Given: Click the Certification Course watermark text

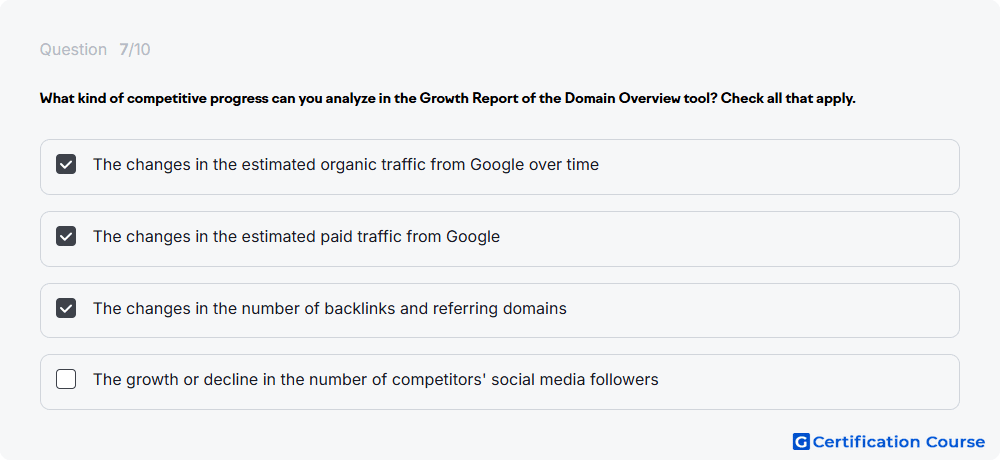Looking at the screenshot, I should (899, 441).
